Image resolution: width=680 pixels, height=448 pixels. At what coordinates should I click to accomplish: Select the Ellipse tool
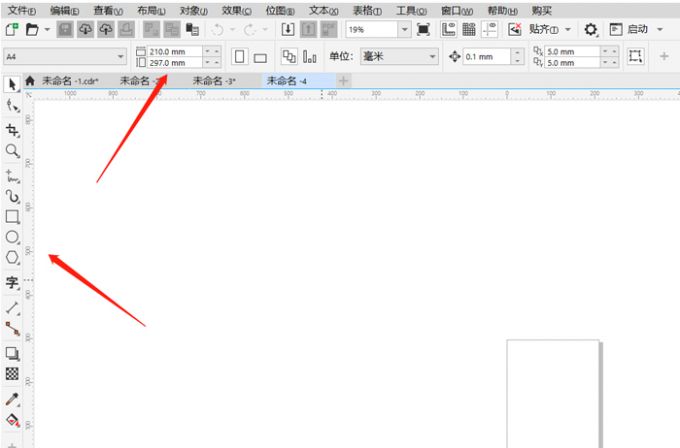(12, 237)
